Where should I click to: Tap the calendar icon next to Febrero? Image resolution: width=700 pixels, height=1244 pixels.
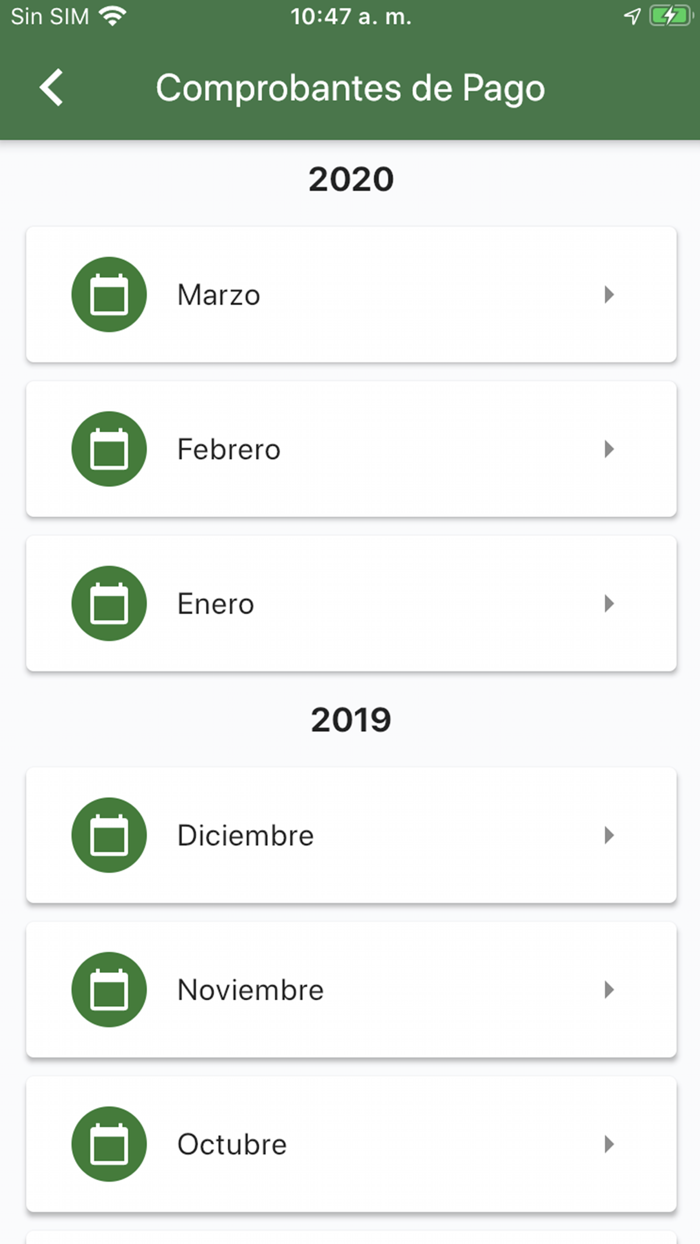click(108, 448)
